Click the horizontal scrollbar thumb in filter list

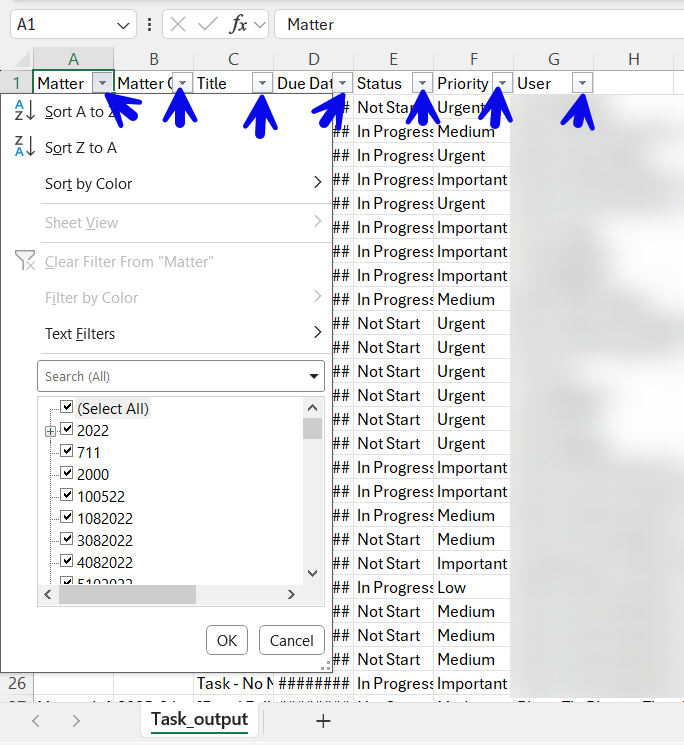pyautogui.click(x=127, y=594)
